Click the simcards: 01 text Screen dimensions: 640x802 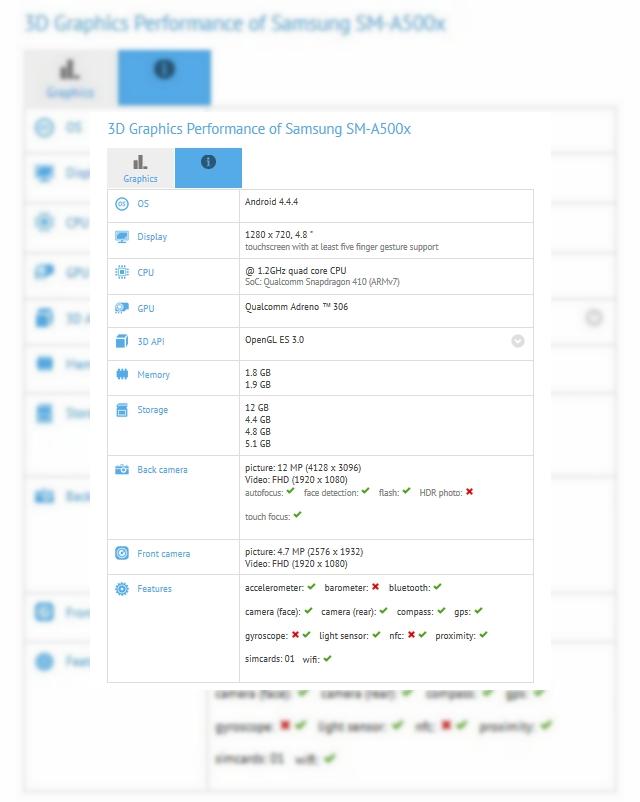[x=270, y=659]
